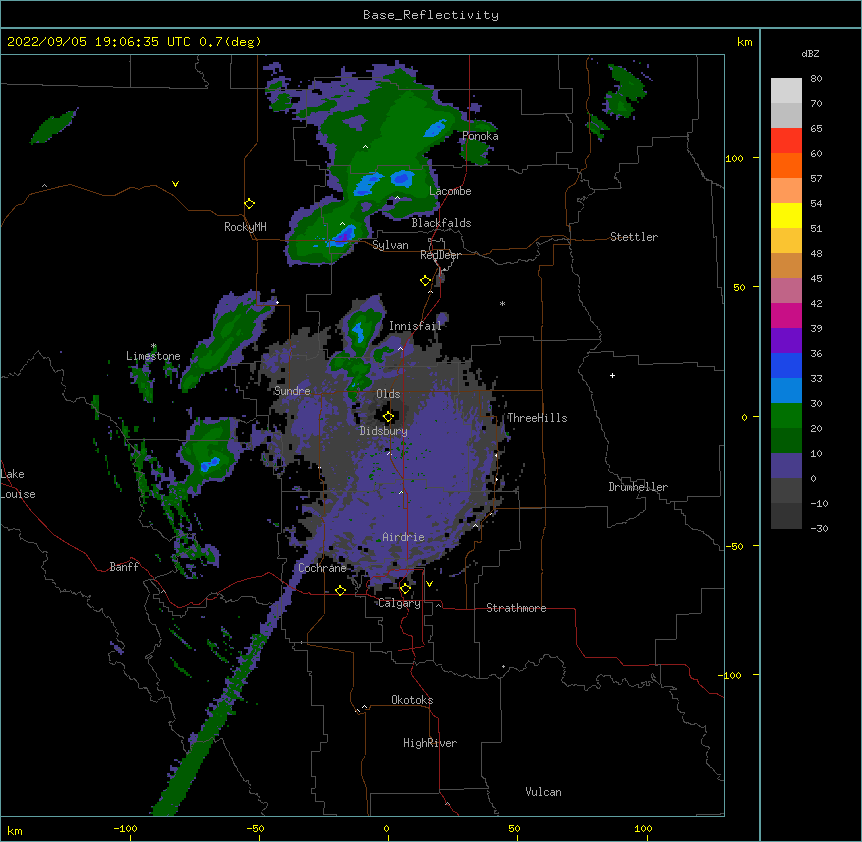The image size is (862, 842).
Task: Click the yellow v marker northwest of RockyMH
Action: (x=175, y=184)
